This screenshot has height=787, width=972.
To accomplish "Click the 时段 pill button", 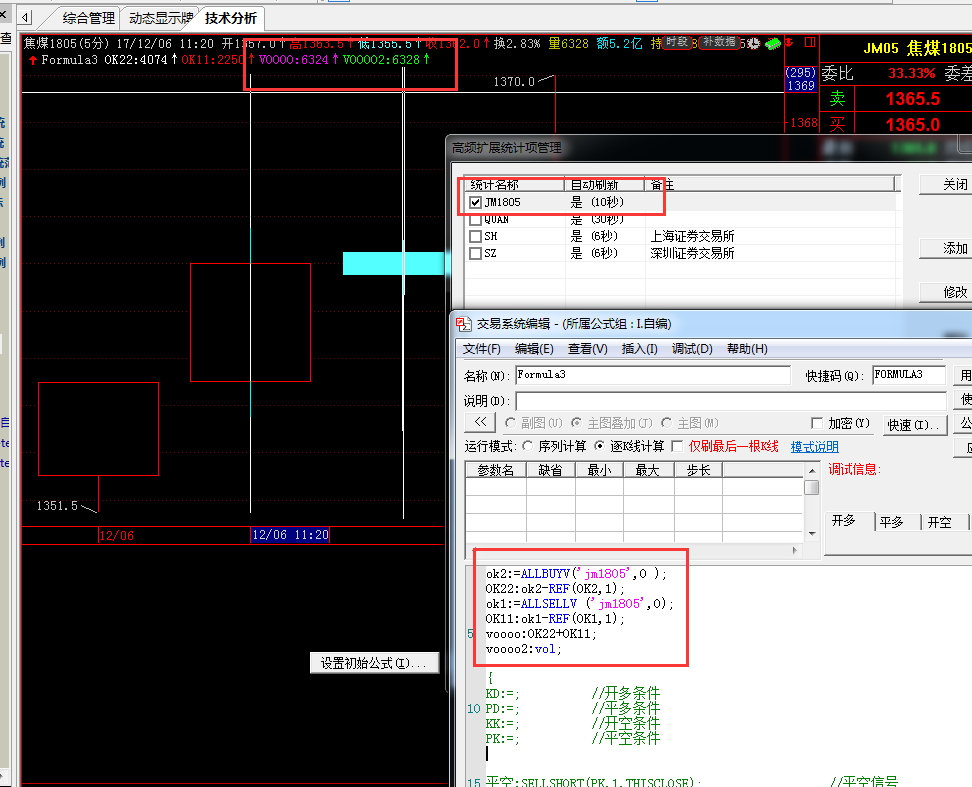I will pyautogui.click(x=677, y=42).
